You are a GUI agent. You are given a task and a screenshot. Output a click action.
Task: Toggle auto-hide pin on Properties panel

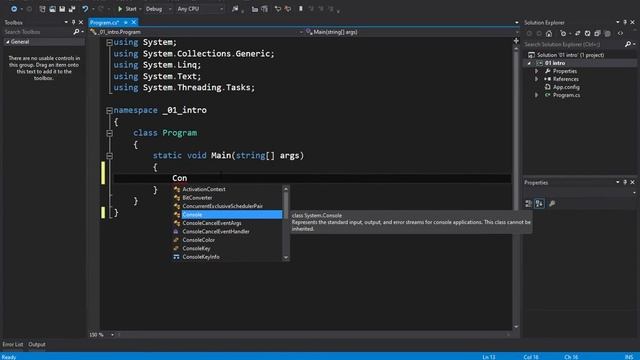click(625, 182)
